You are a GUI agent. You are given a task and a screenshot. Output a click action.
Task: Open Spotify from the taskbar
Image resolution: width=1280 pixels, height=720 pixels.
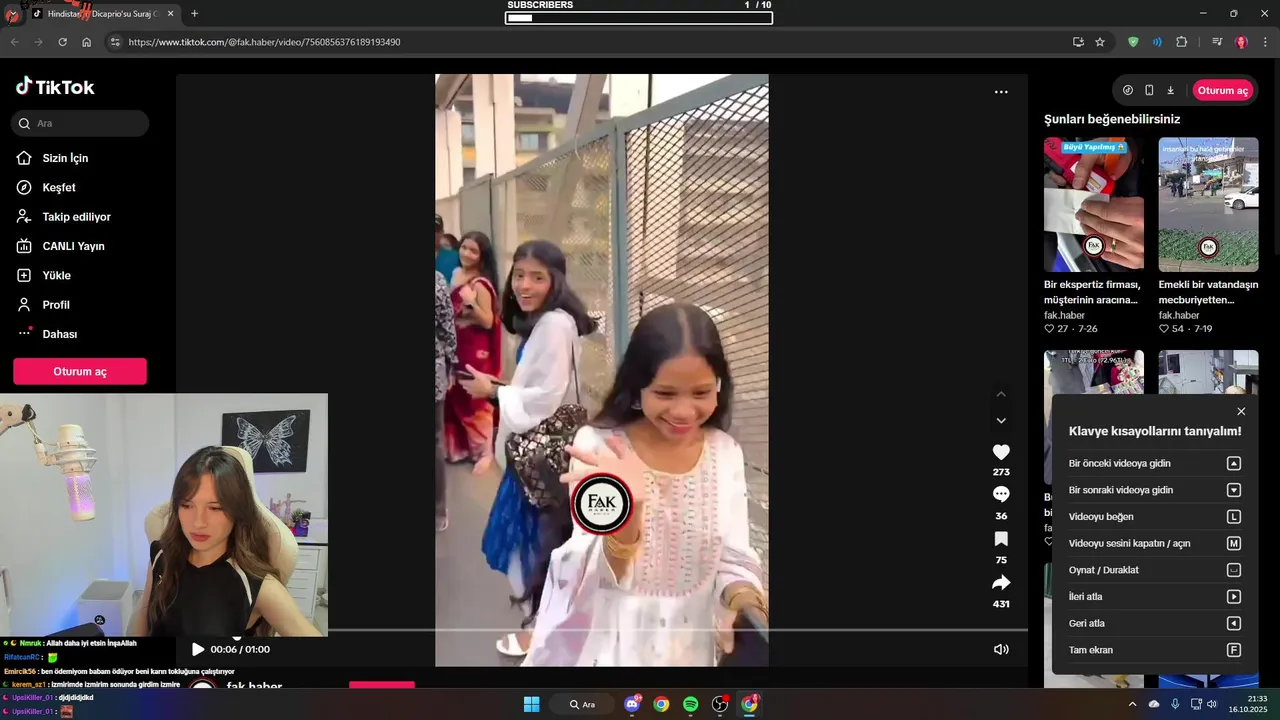point(690,704)
